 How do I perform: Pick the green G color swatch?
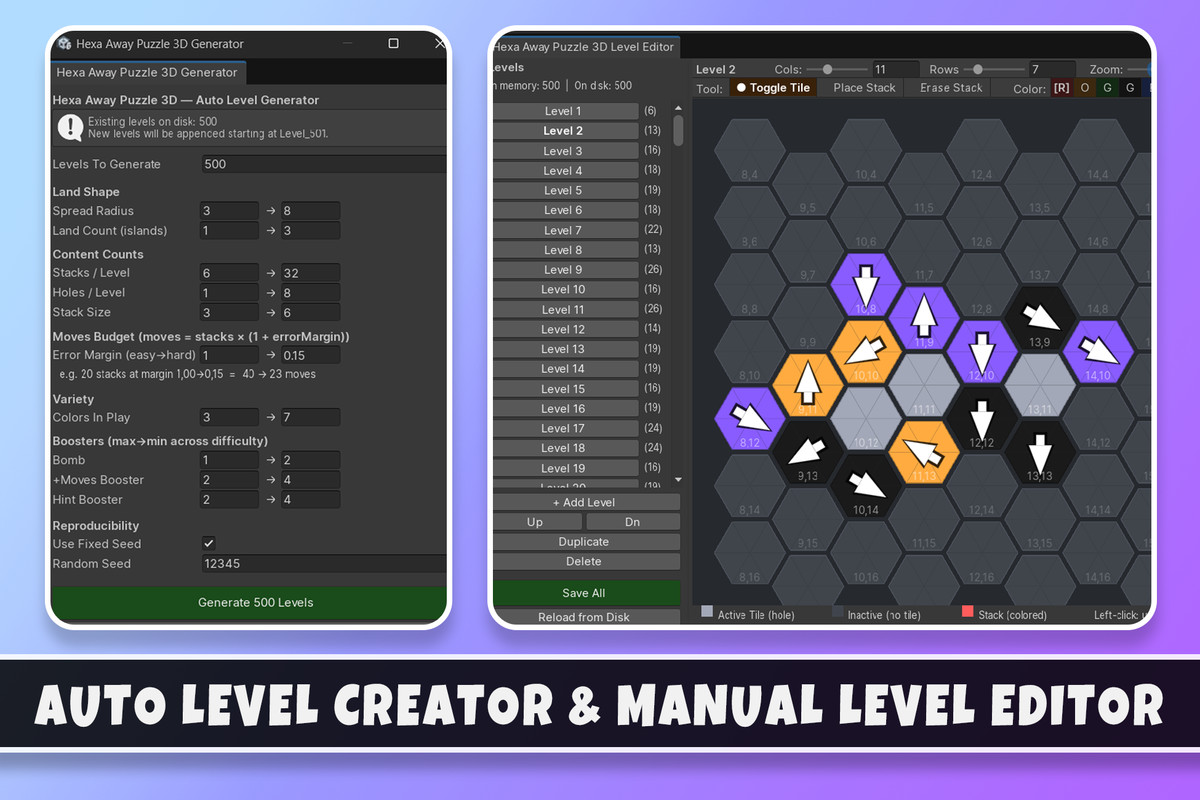1107,88
